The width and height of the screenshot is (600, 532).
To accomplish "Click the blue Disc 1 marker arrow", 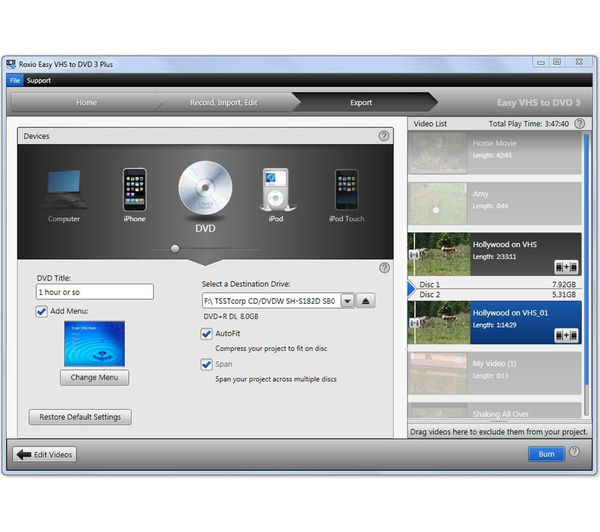I will [411, 289].
